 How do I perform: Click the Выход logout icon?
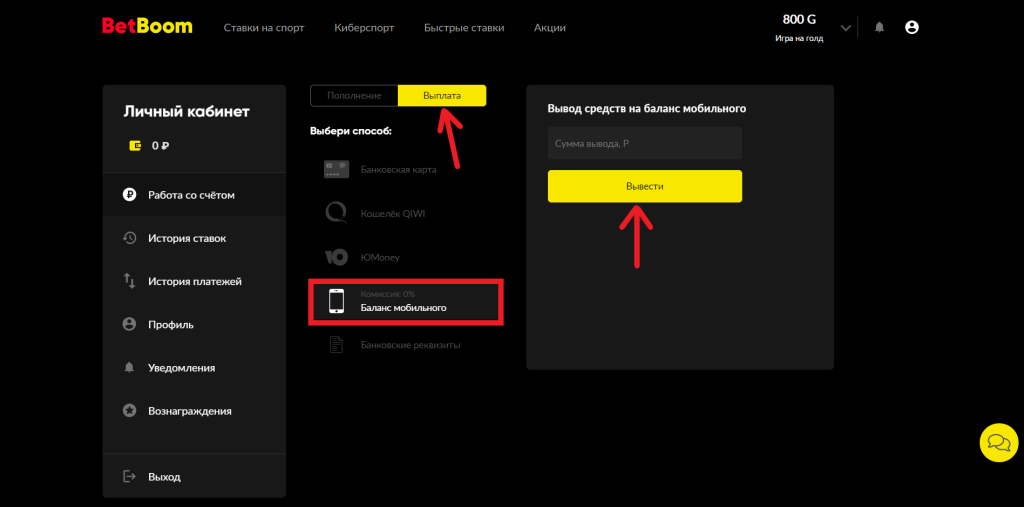[129, 477]
